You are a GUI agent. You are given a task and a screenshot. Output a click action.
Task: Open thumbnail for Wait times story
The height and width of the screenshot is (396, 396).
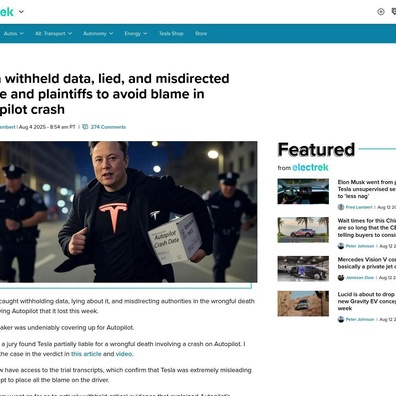(303, 230)
